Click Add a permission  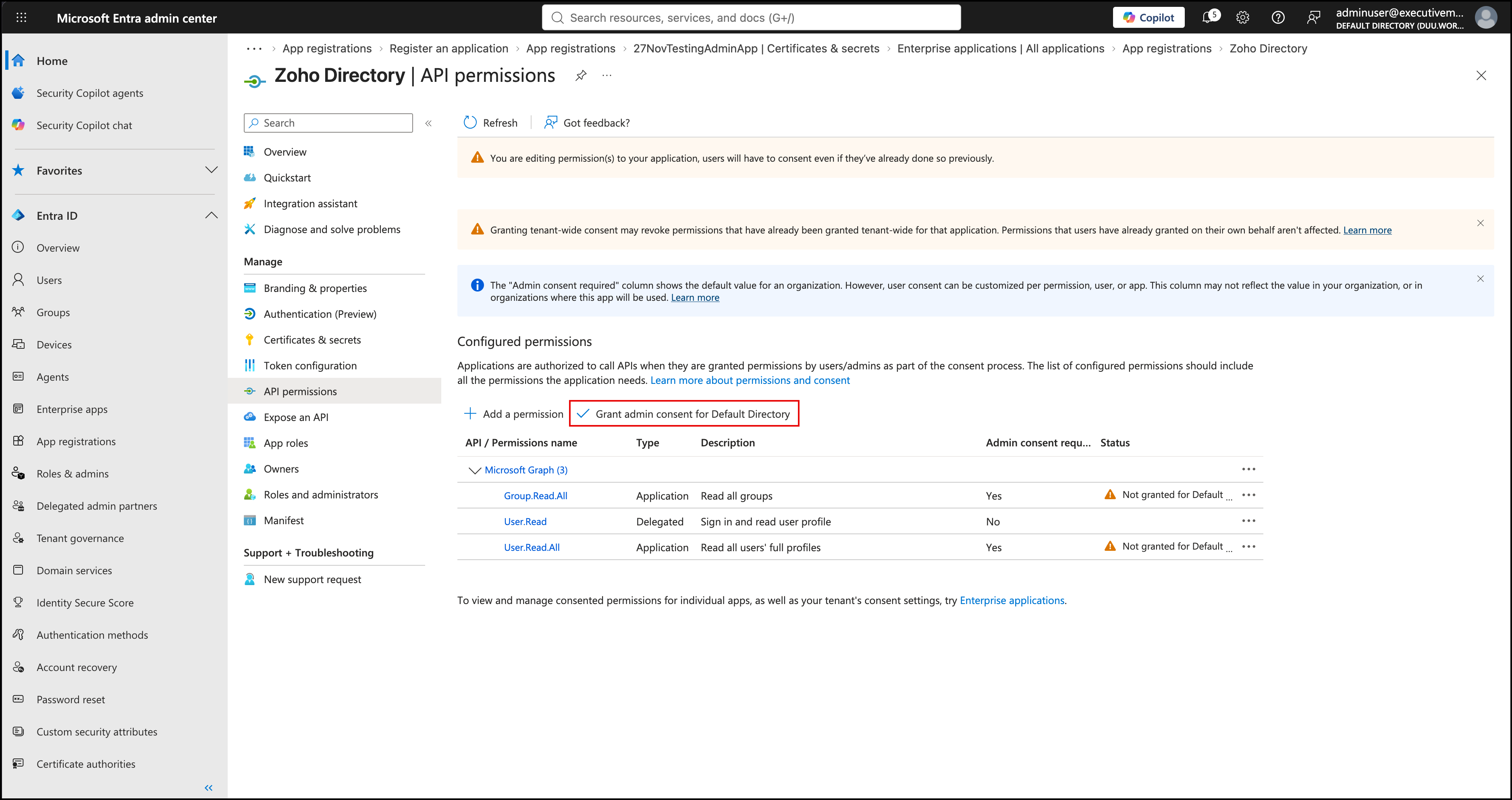513,414
